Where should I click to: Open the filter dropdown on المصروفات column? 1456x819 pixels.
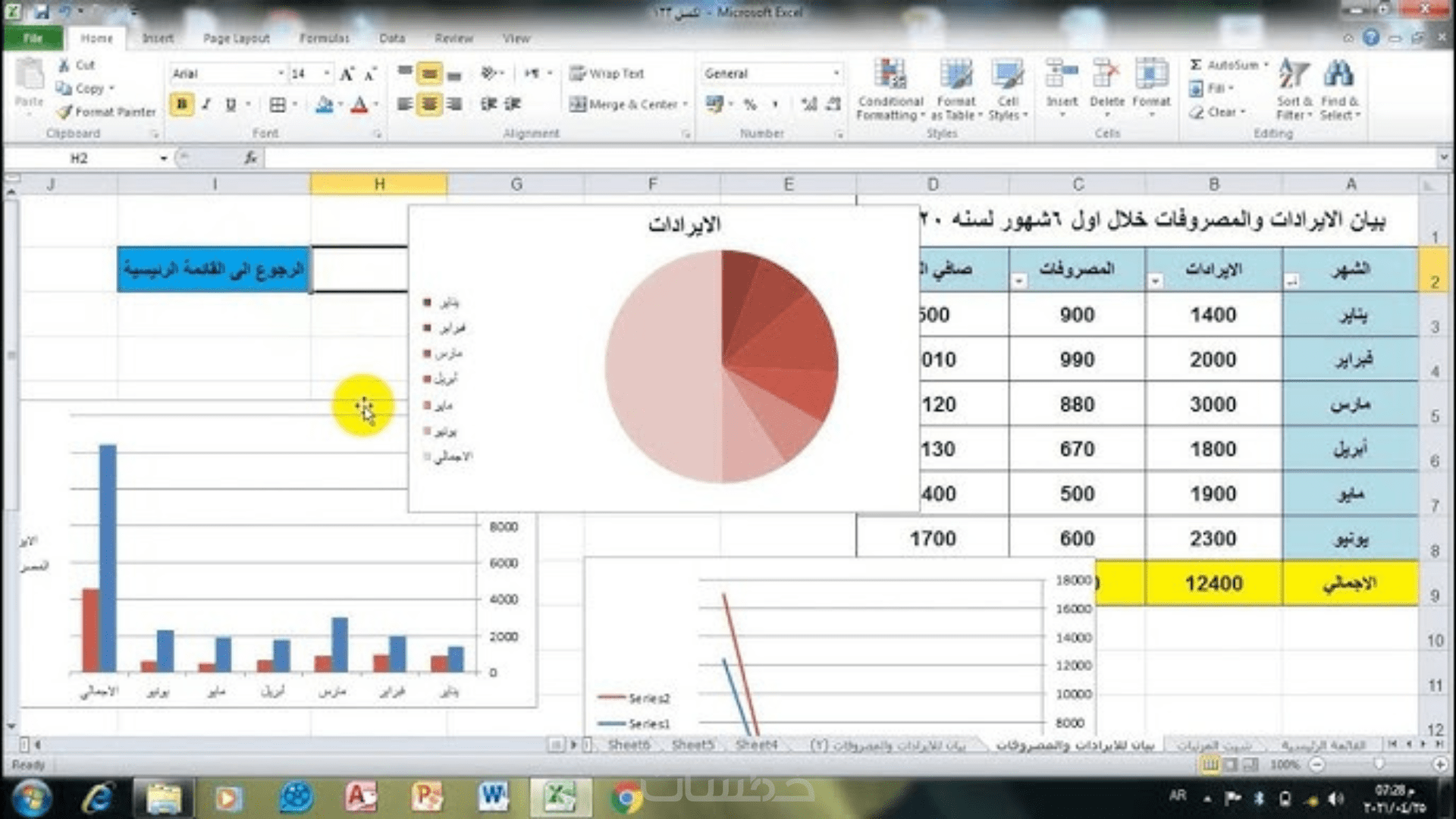pyautogui.click(x=1019, y=281)
